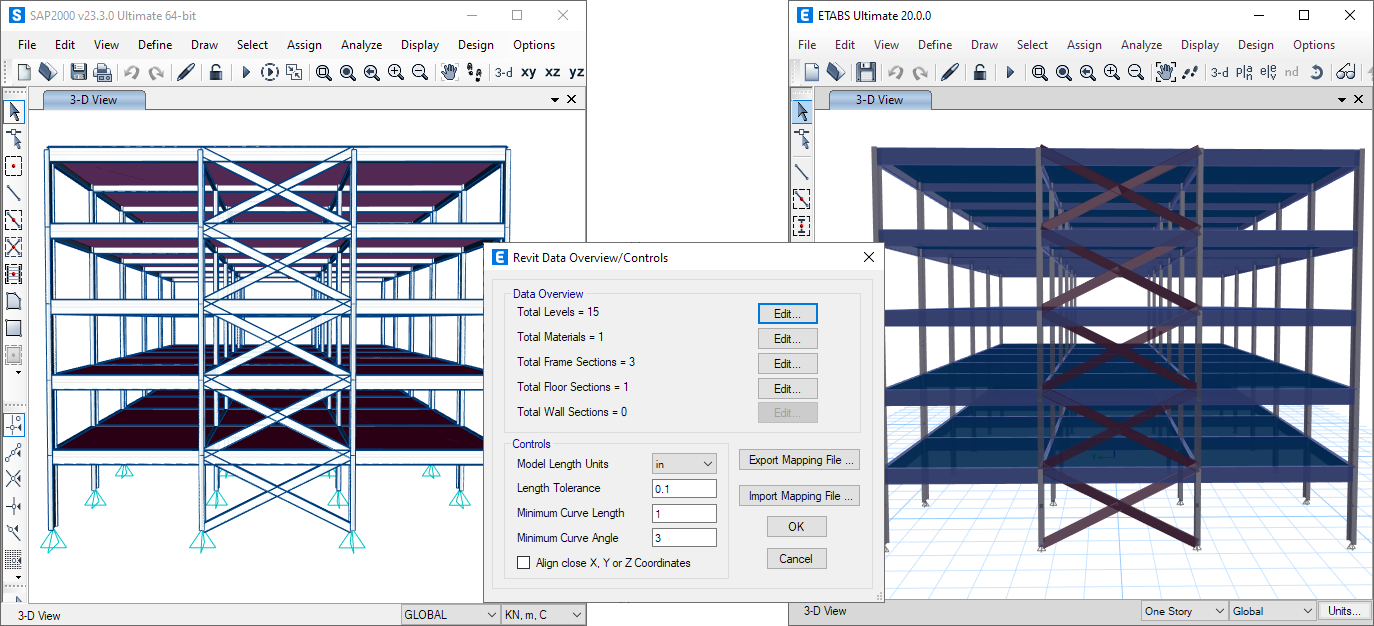
Task: Open Define menu in SAP2000
Action: click(155, 45)
